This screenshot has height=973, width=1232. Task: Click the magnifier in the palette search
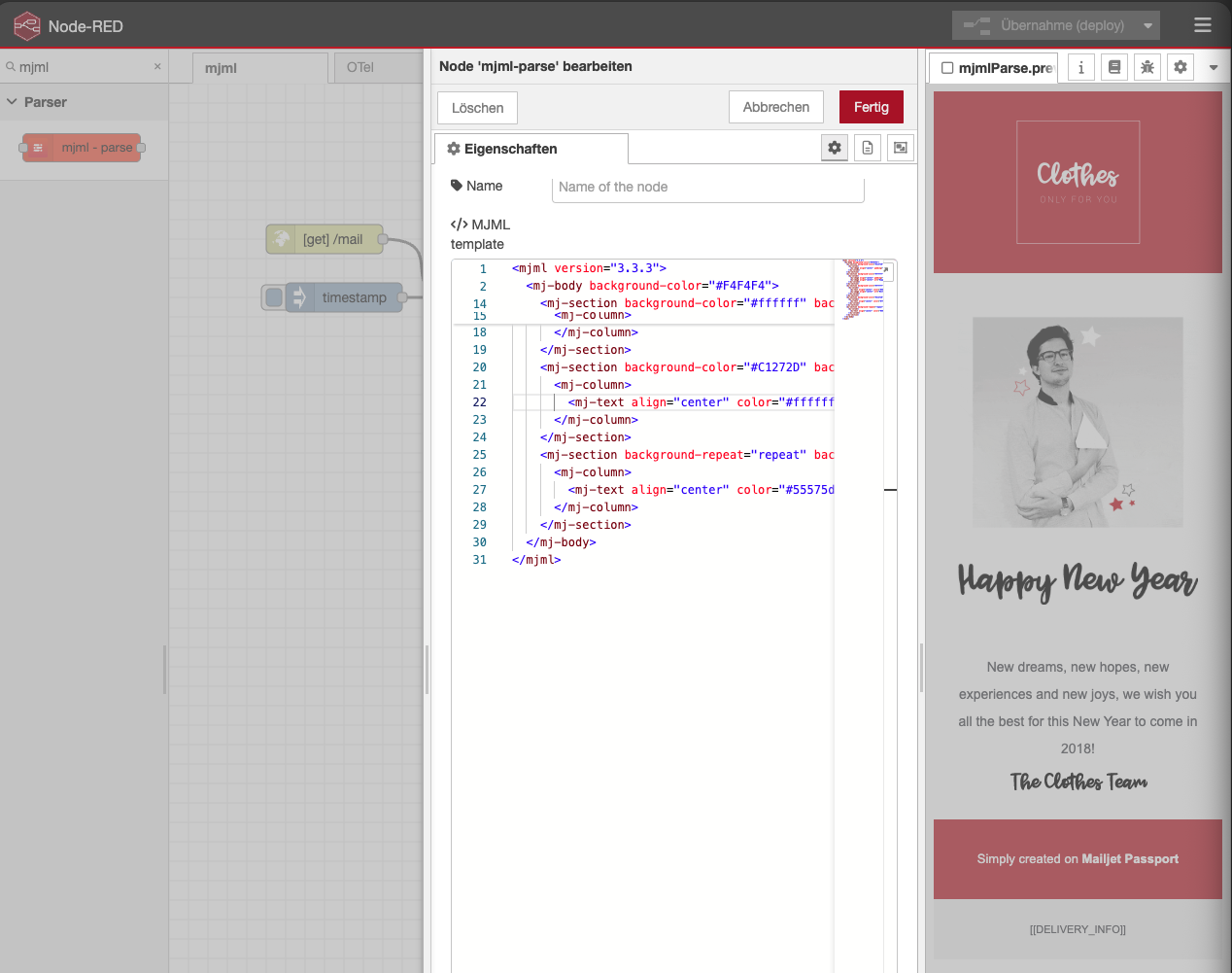pyautogui.click(x=10, y=66)
